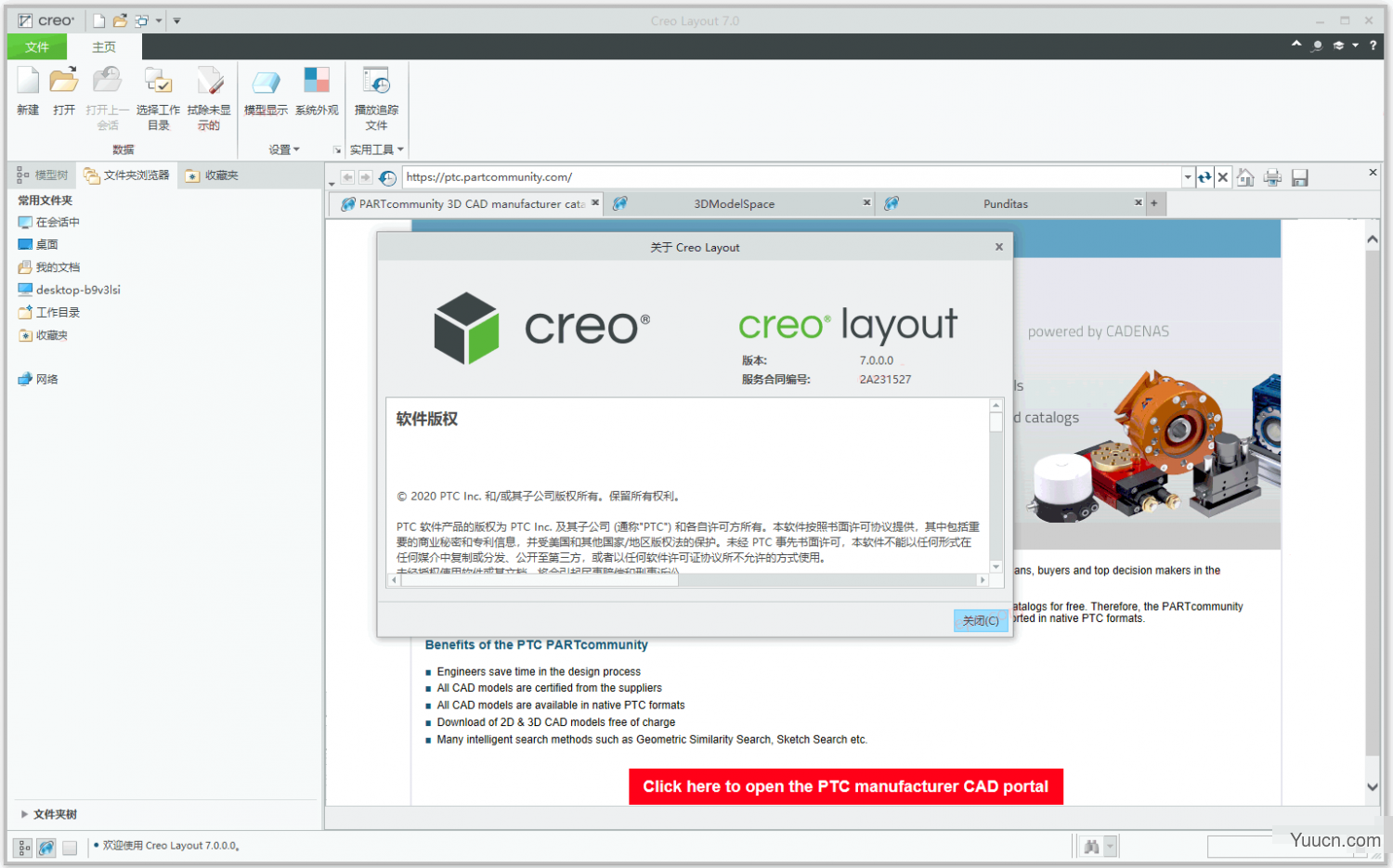Screen dimensions: 1393x868
Task: Toggle browser display in status bar
Action: point(46,848)
